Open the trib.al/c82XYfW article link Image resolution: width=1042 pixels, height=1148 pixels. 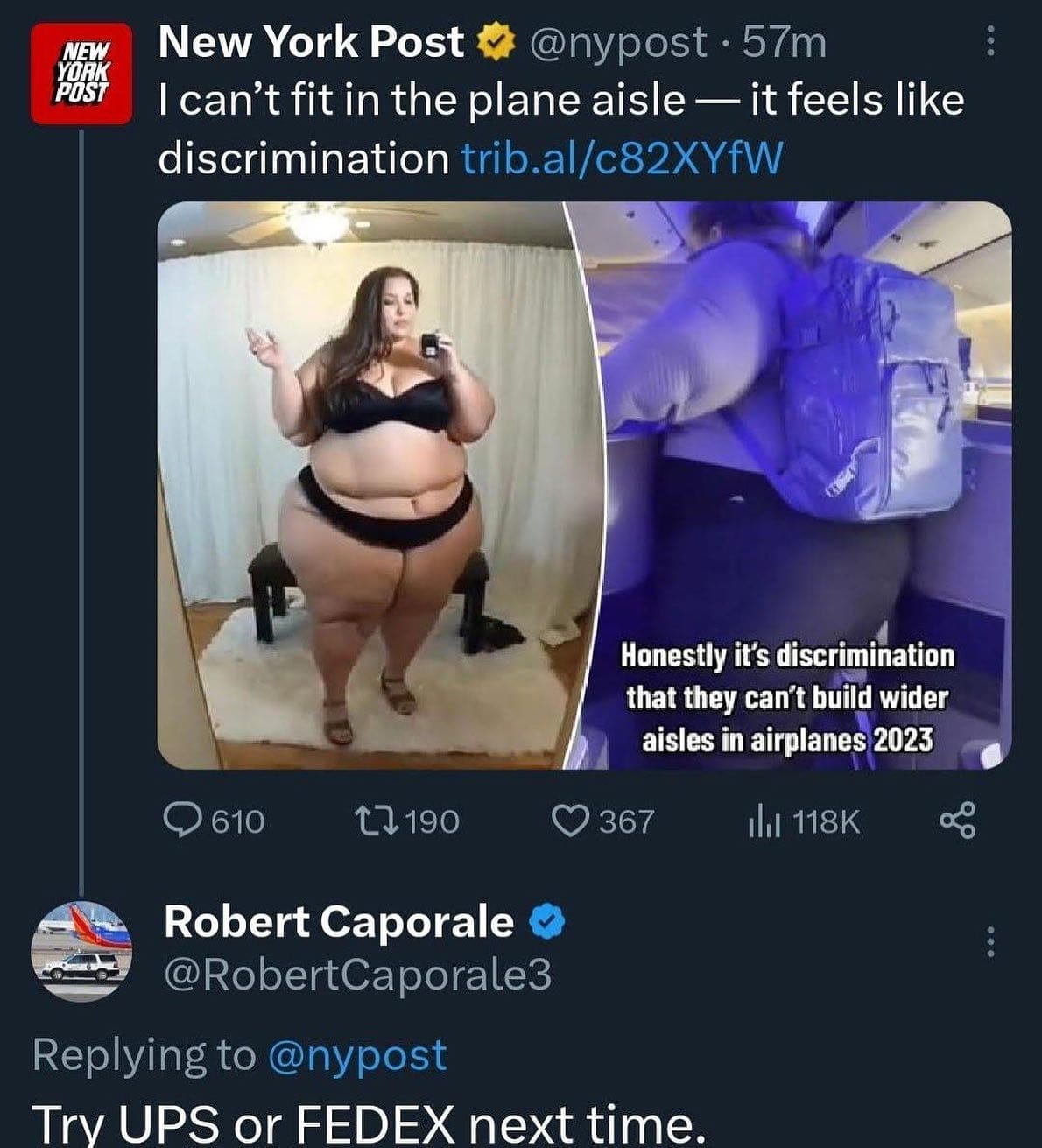(621, 158)
